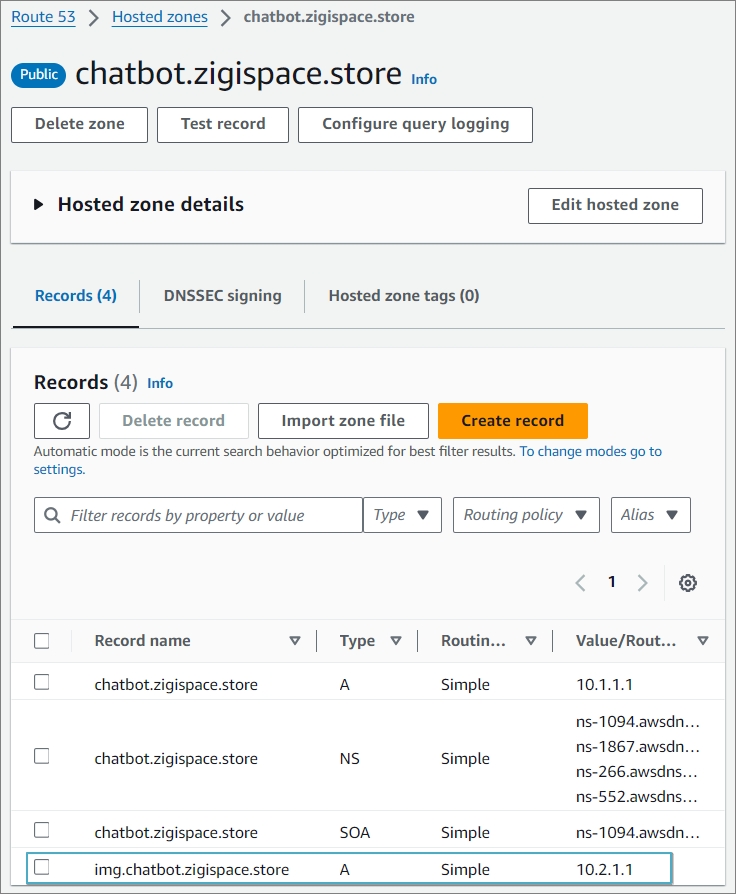Switch to DNSSEC signing tab
This screenshot has width=736, height=894.
point(222,295)
